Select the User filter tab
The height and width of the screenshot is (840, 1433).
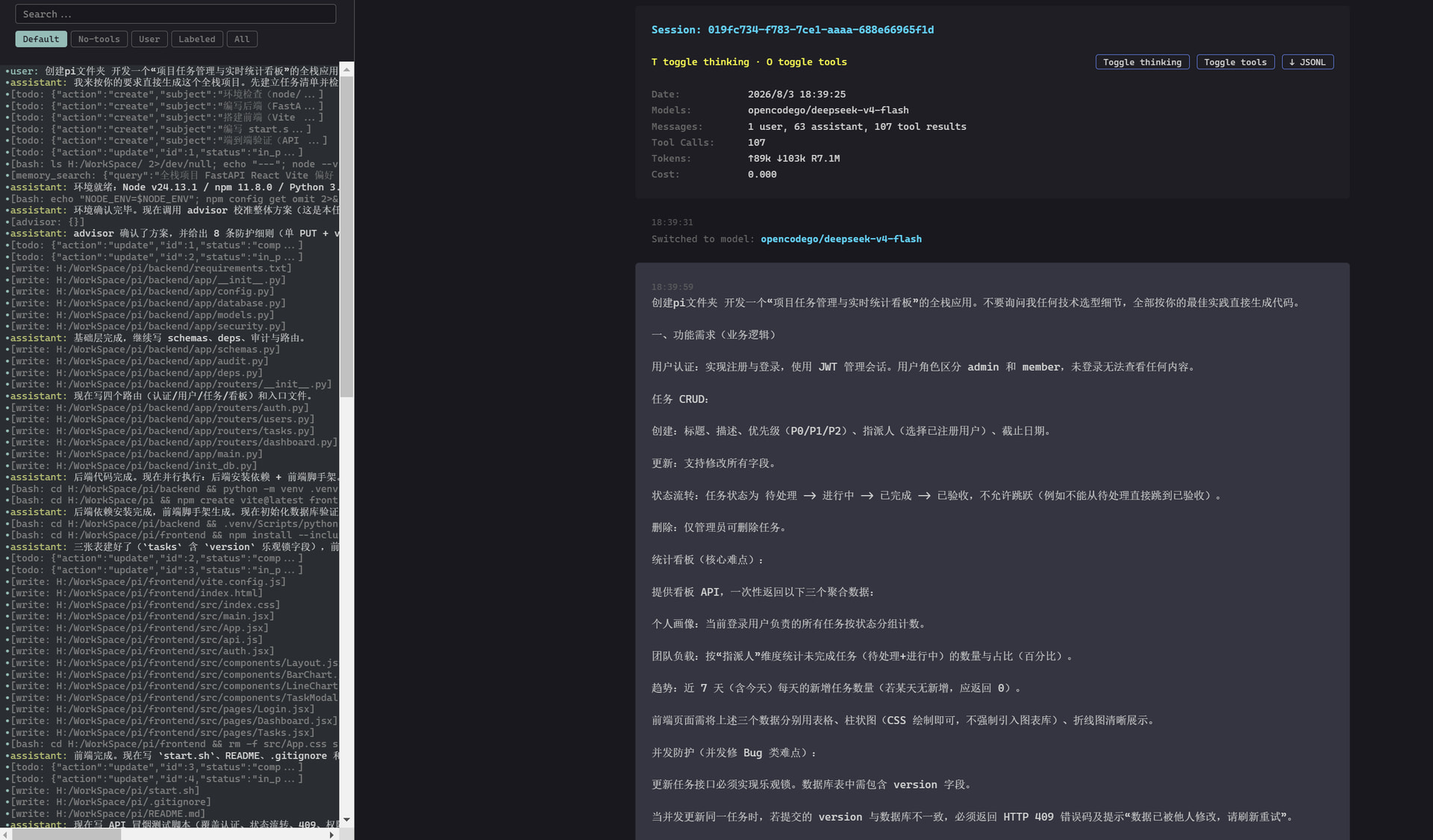pyautogui.click(x=149, y=39)
